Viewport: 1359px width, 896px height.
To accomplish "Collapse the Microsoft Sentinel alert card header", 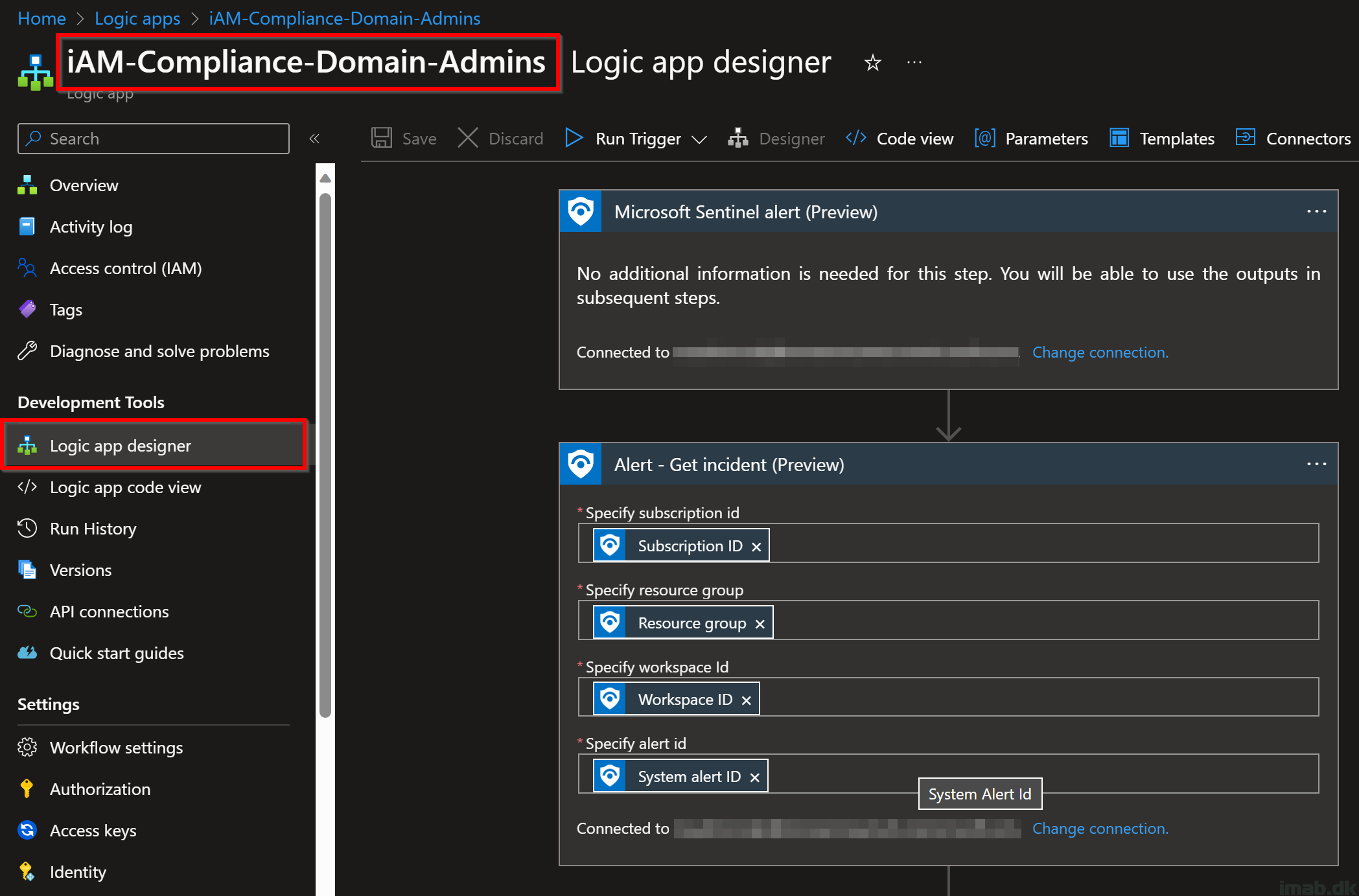I will (x=949, y=211).
